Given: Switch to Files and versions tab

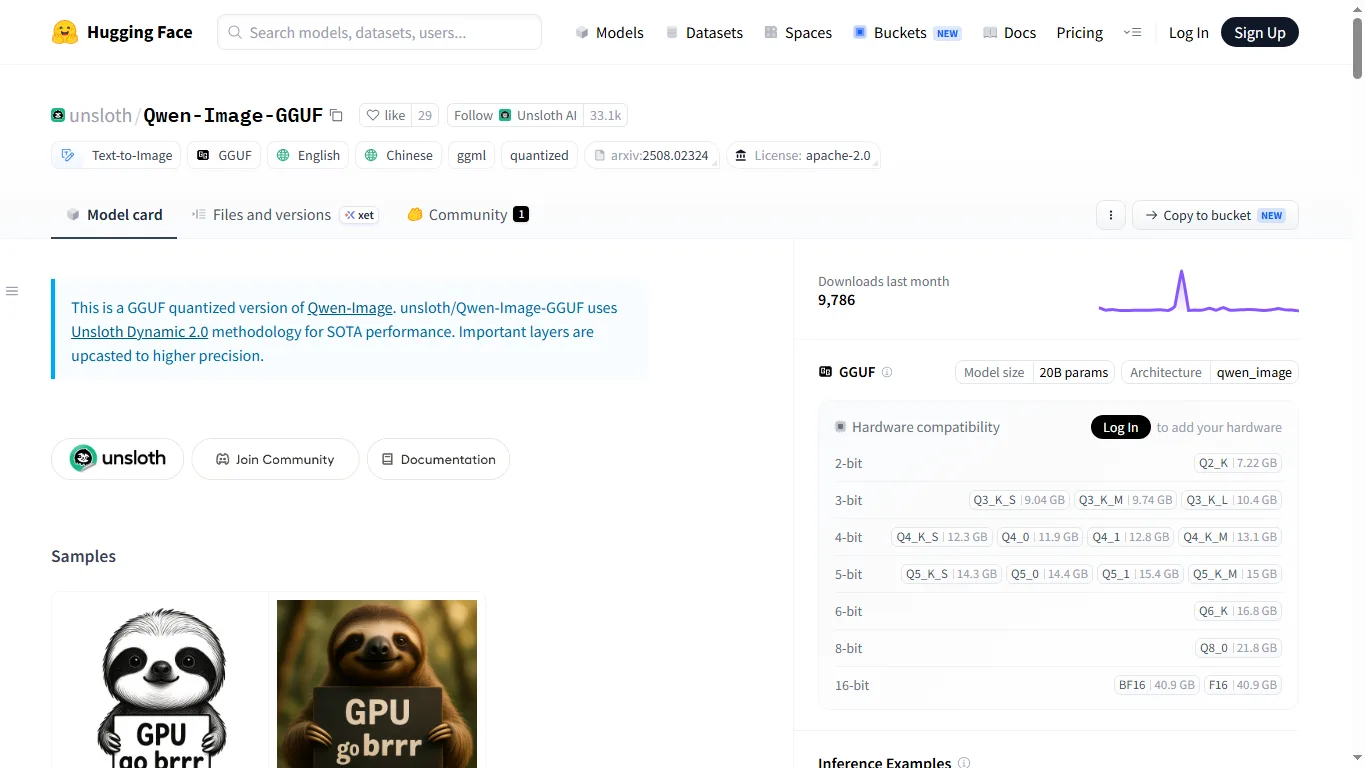Looking at the screenshot, I should [x=285, y=215].
